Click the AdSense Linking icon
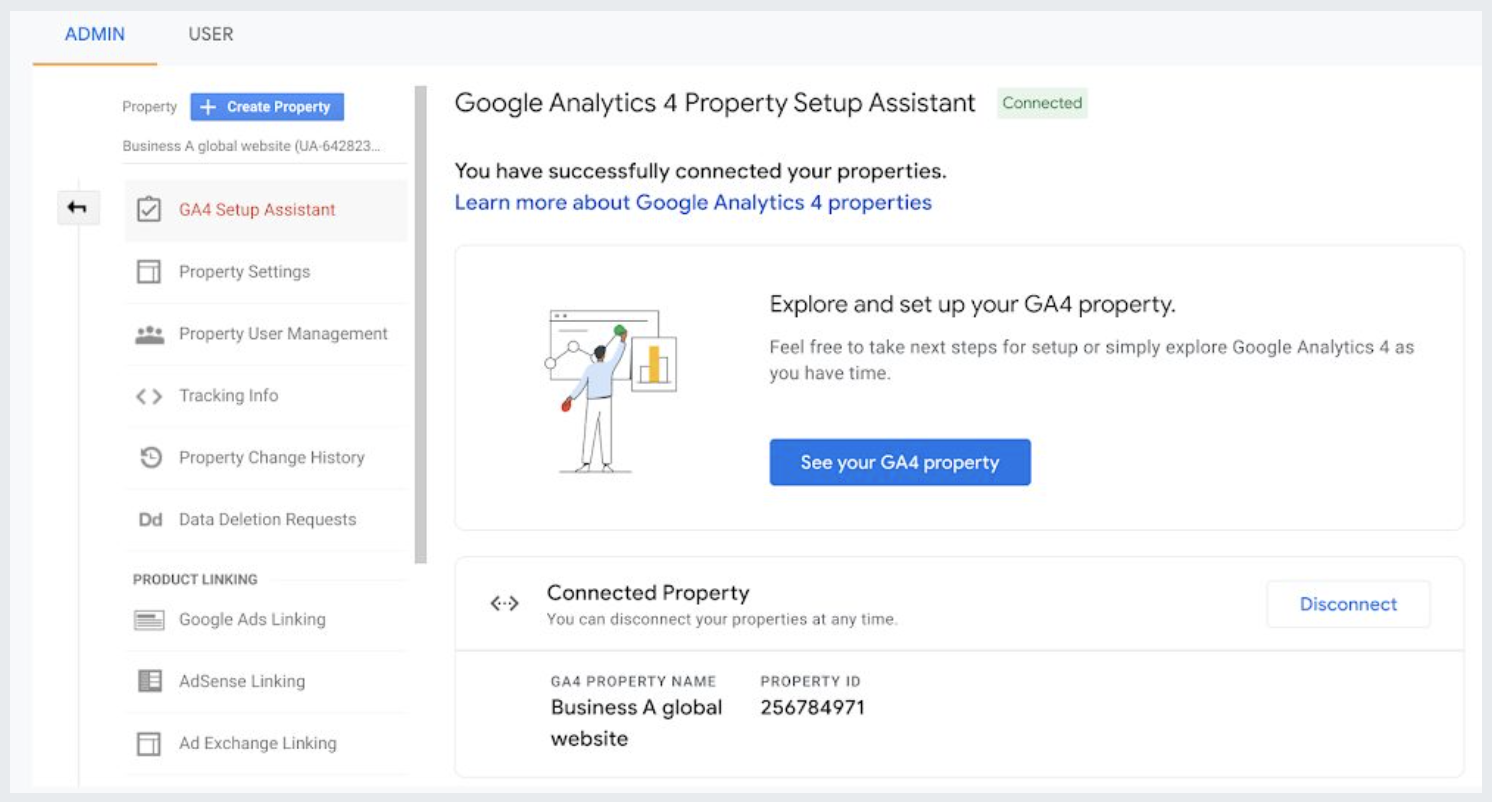The image size is (1492, 802). click(149, 682)
